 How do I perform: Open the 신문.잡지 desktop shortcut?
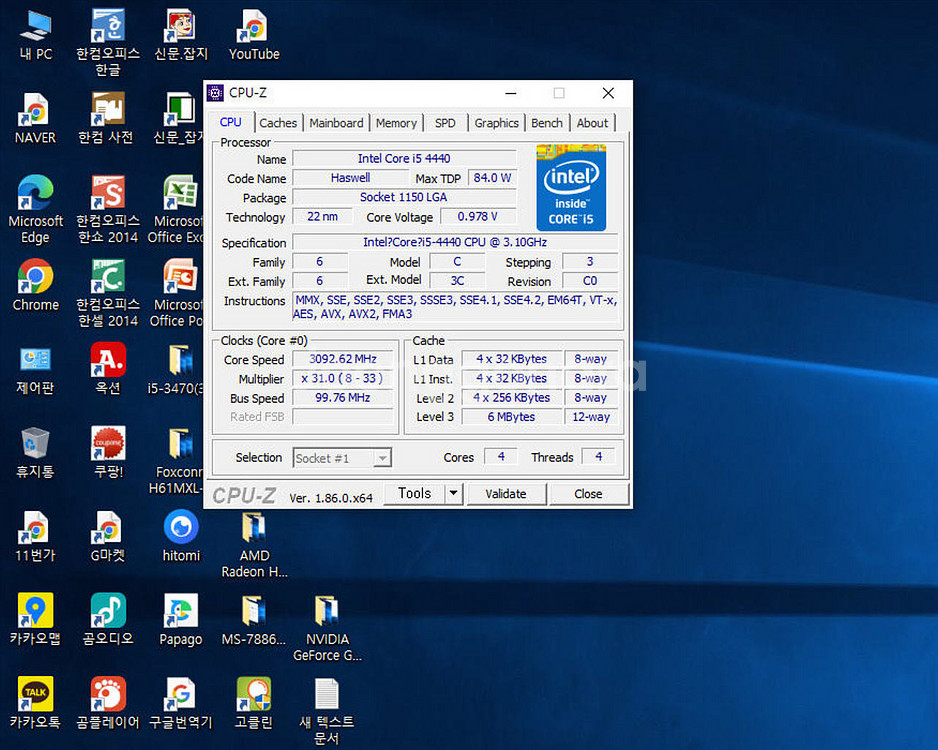tap(181, 35)
